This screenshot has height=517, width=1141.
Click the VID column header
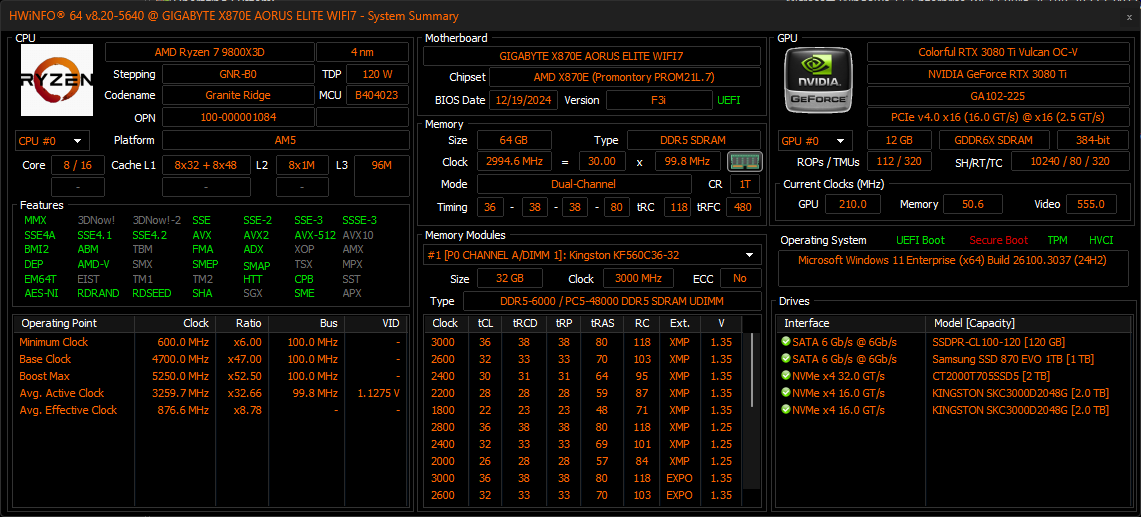coord(375,323)
